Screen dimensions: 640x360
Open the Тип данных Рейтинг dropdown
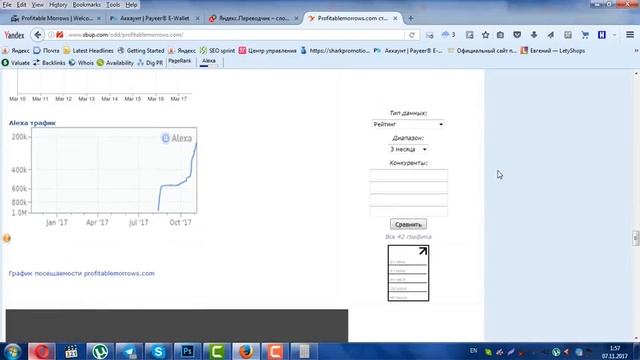(x=408, y=124)
